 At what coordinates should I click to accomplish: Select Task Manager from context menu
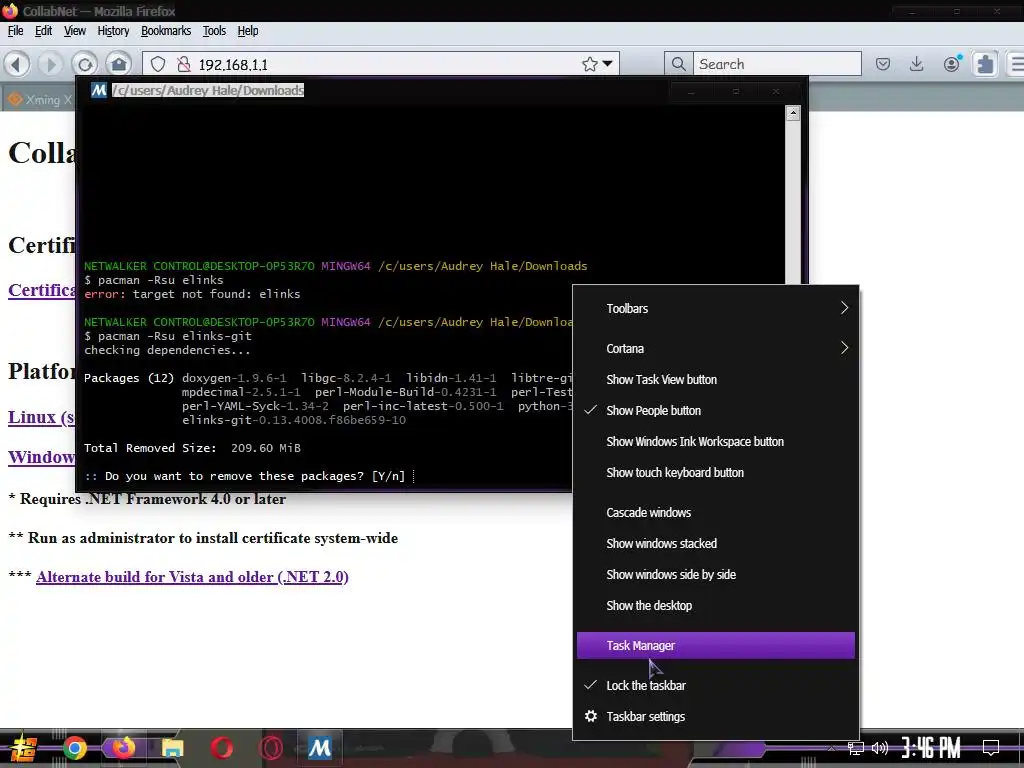716,645
